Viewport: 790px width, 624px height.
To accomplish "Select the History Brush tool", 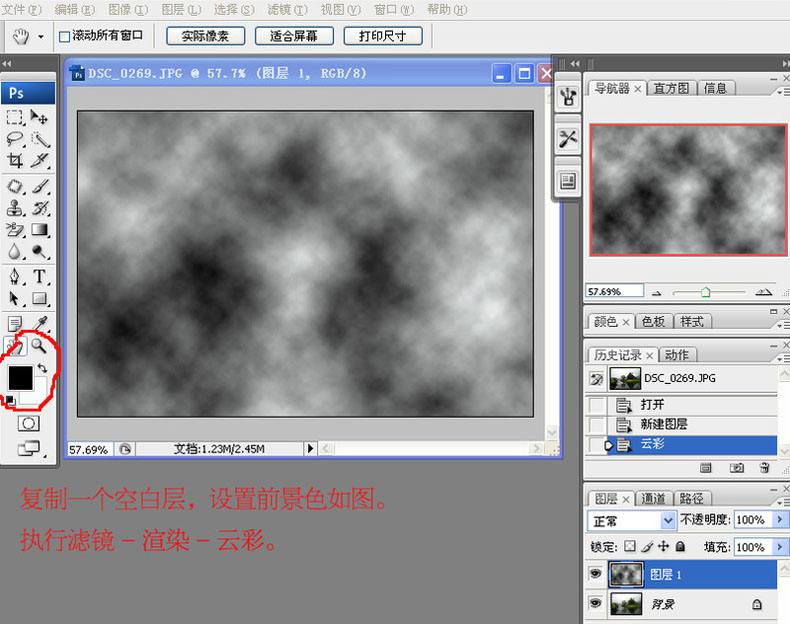I will [x=40, y=208].
